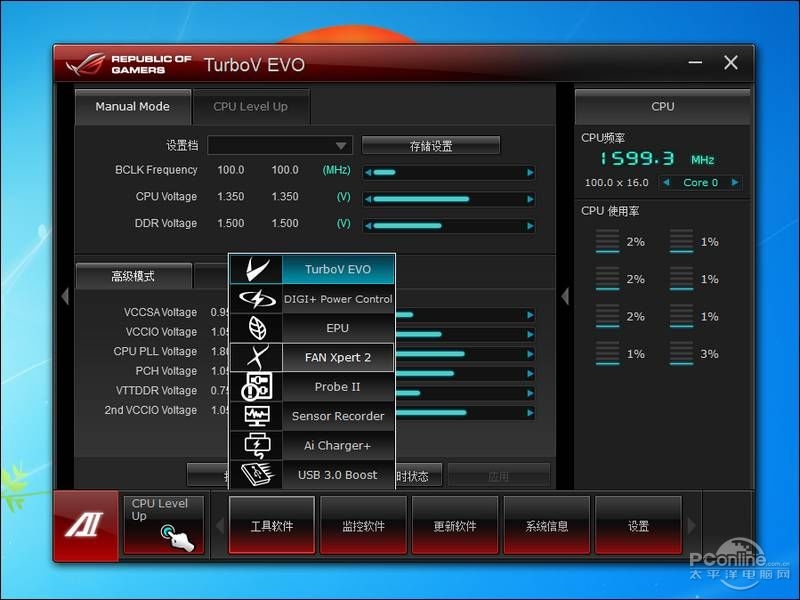This screenshot has height=600, width=800.
Task: Open the 设置档 profile dropdown
Action: coord(280,145)
